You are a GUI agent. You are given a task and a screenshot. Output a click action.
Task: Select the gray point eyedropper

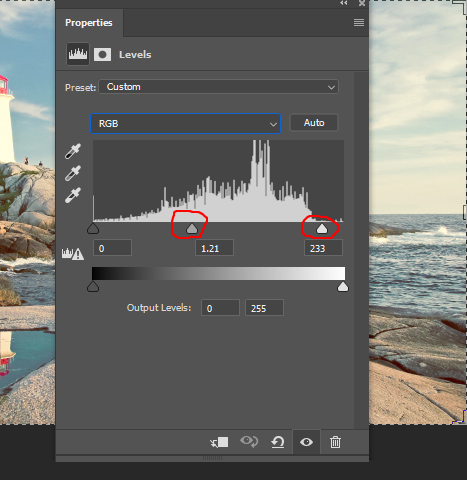click(73, 173)
